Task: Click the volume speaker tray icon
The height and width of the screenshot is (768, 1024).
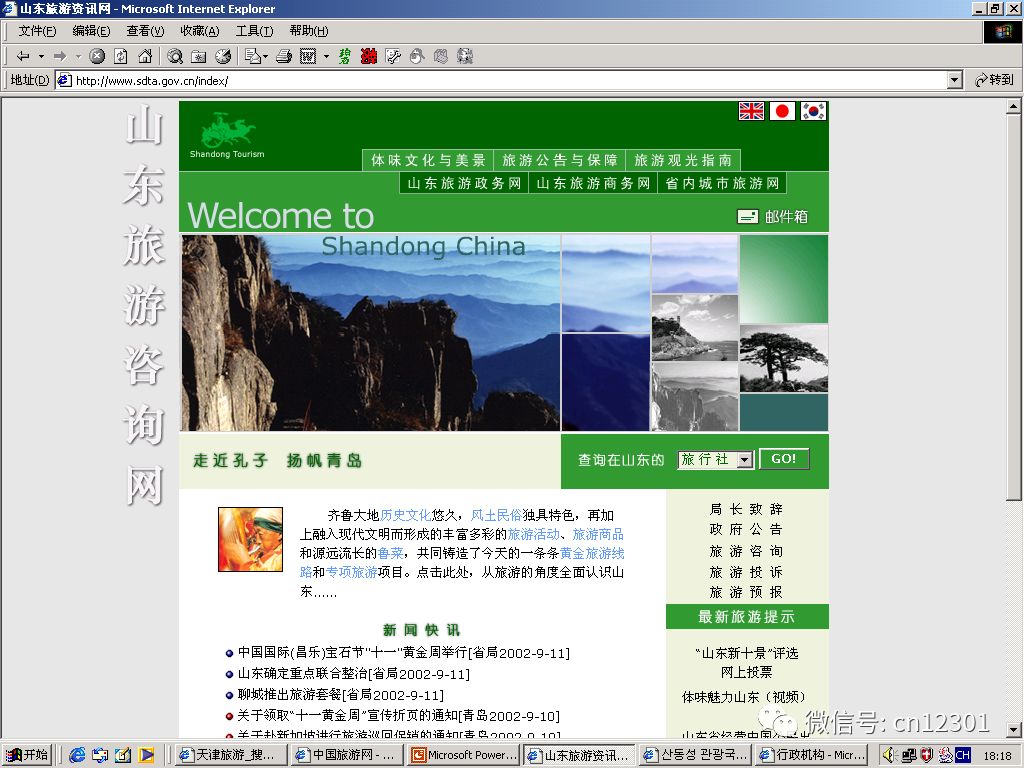Action: 889,755
